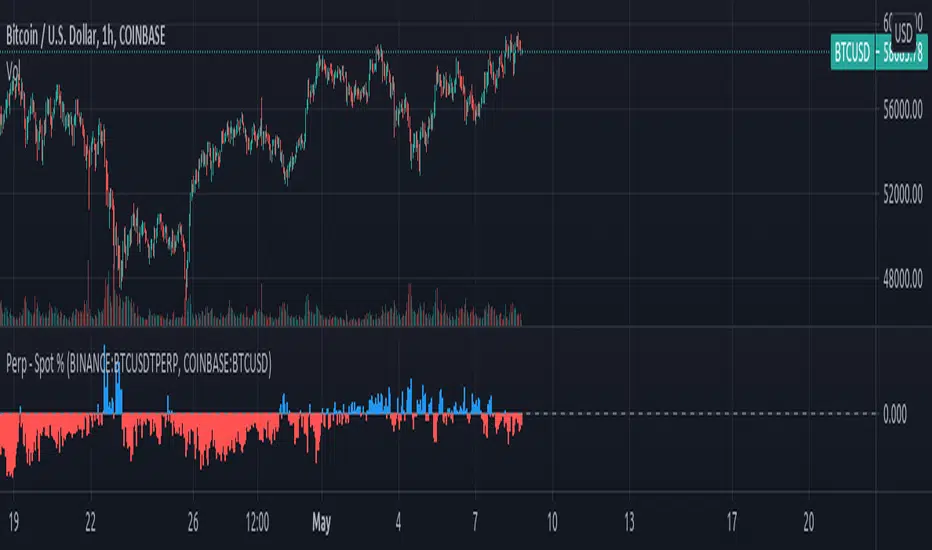Click the 26 date on the time axis
Viewport: 932px width, 550px height.
[193, 520]
